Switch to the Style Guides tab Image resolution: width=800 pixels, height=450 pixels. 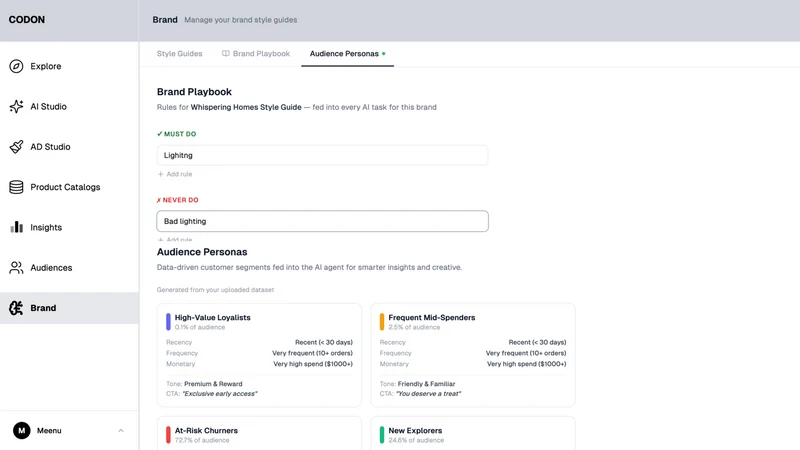(x=180, y=54)
